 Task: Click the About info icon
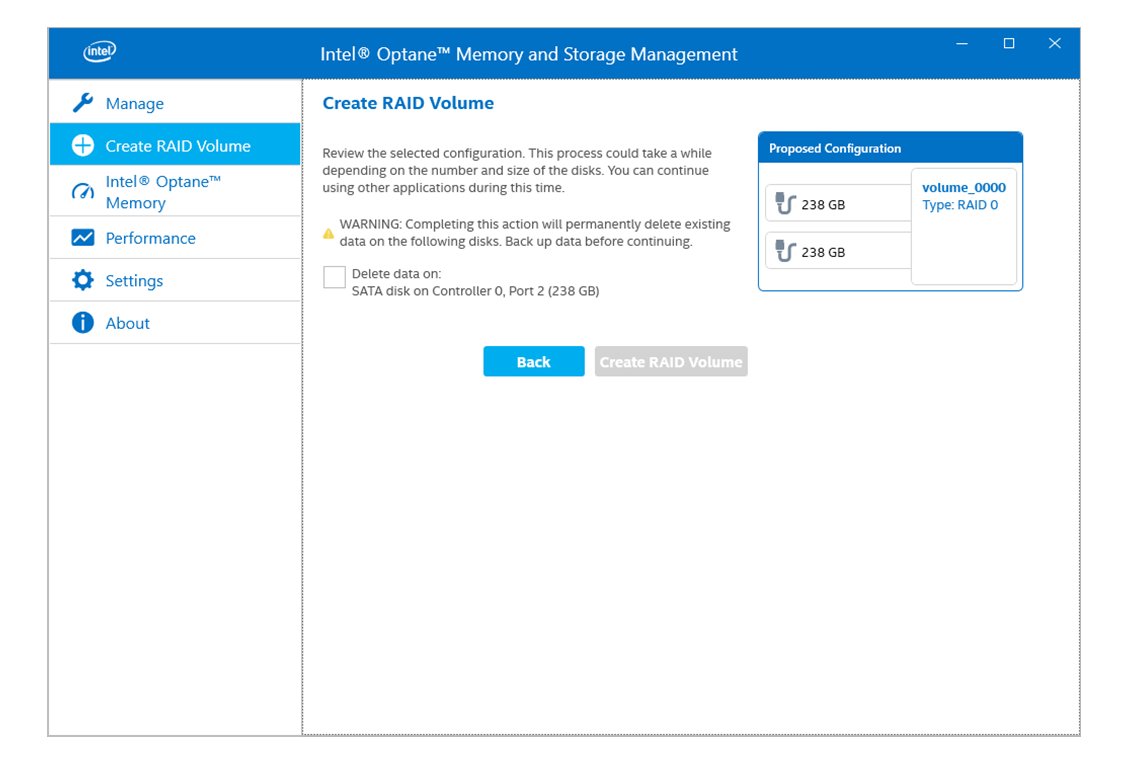83,323
